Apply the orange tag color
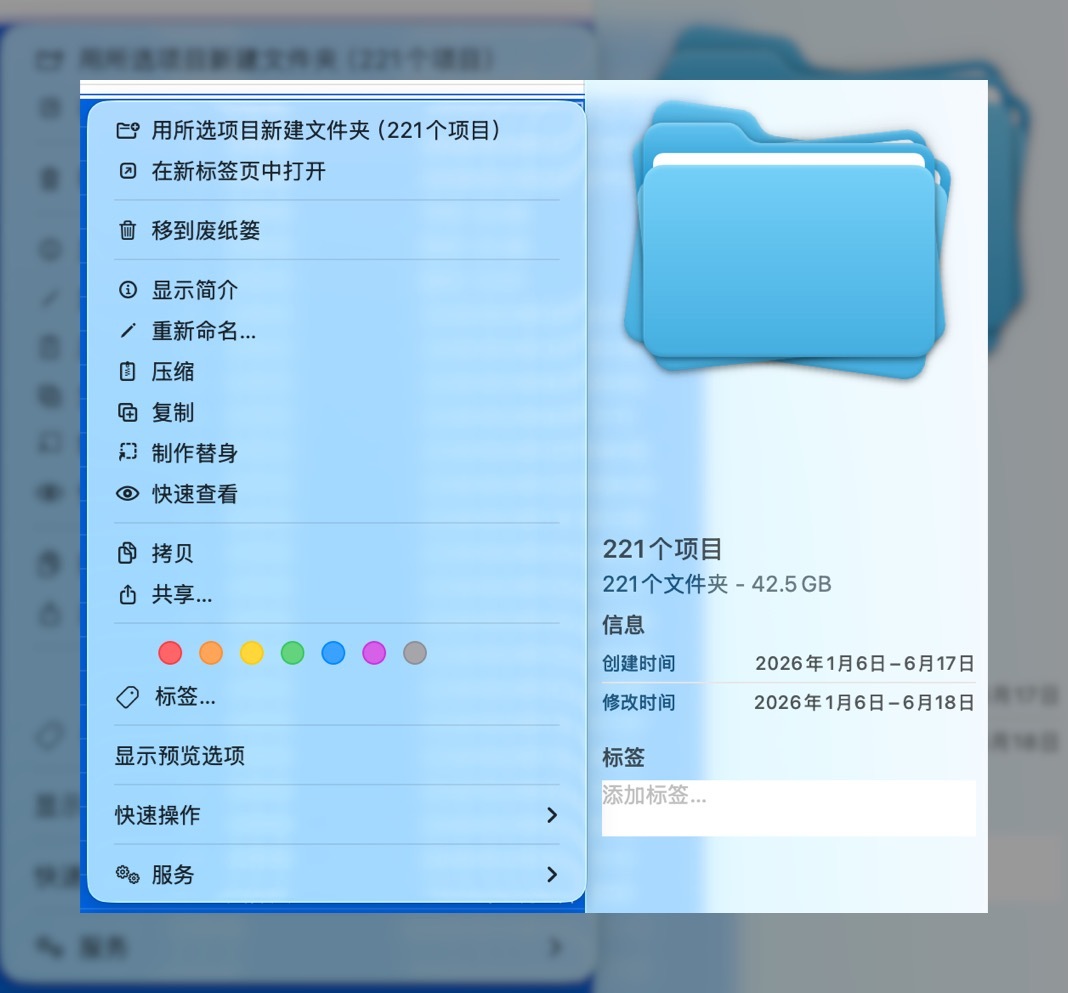Viewport: 1068px width, 993px height. click(211, 653)
